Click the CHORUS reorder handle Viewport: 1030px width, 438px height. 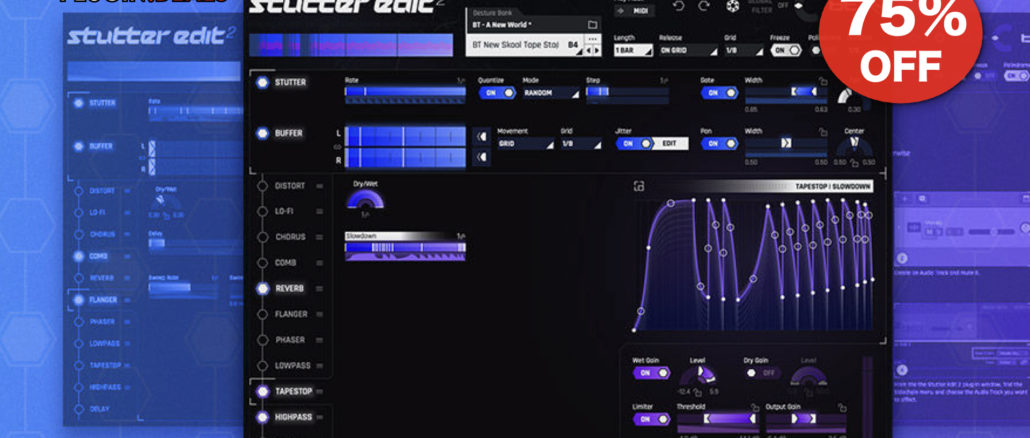(320, 237)
